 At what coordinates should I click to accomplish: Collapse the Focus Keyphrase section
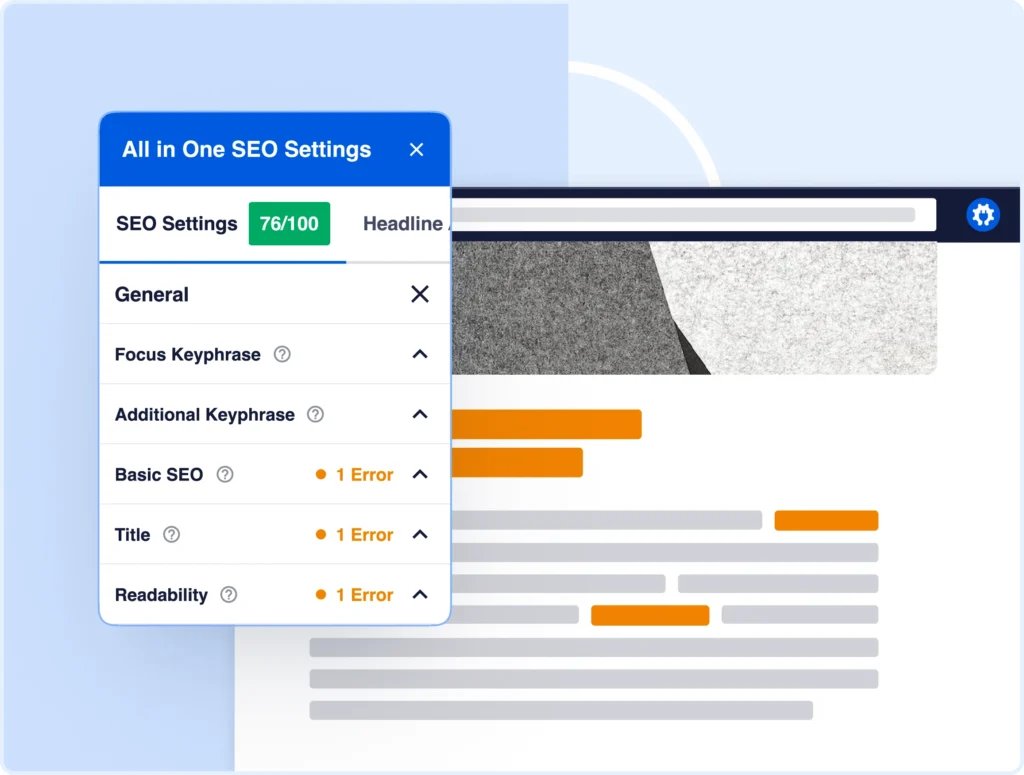[x=420, y=355]
